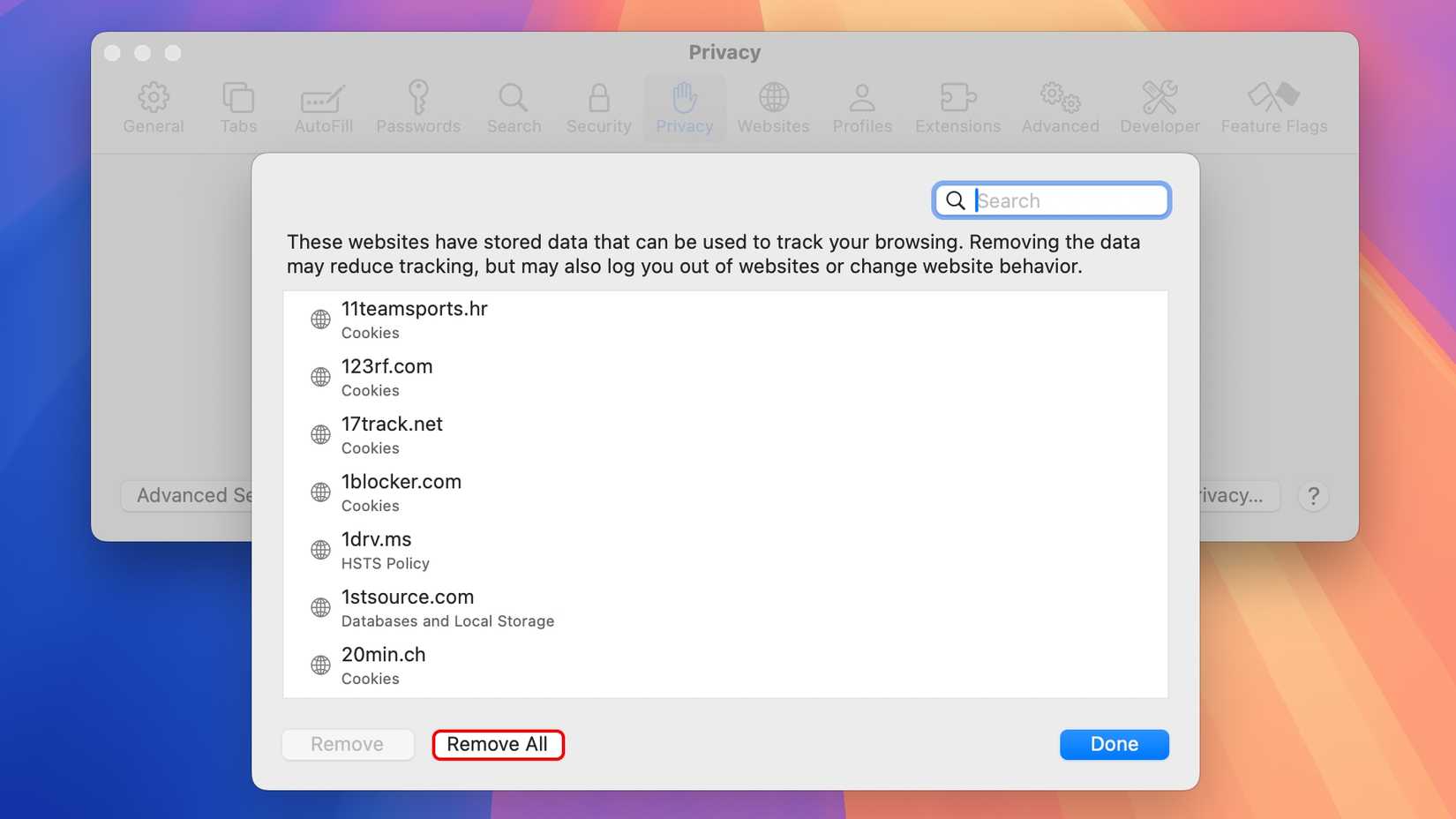1456x819 pixels.
Task: Select the Profiles settings icon
Action: [861, 106]
